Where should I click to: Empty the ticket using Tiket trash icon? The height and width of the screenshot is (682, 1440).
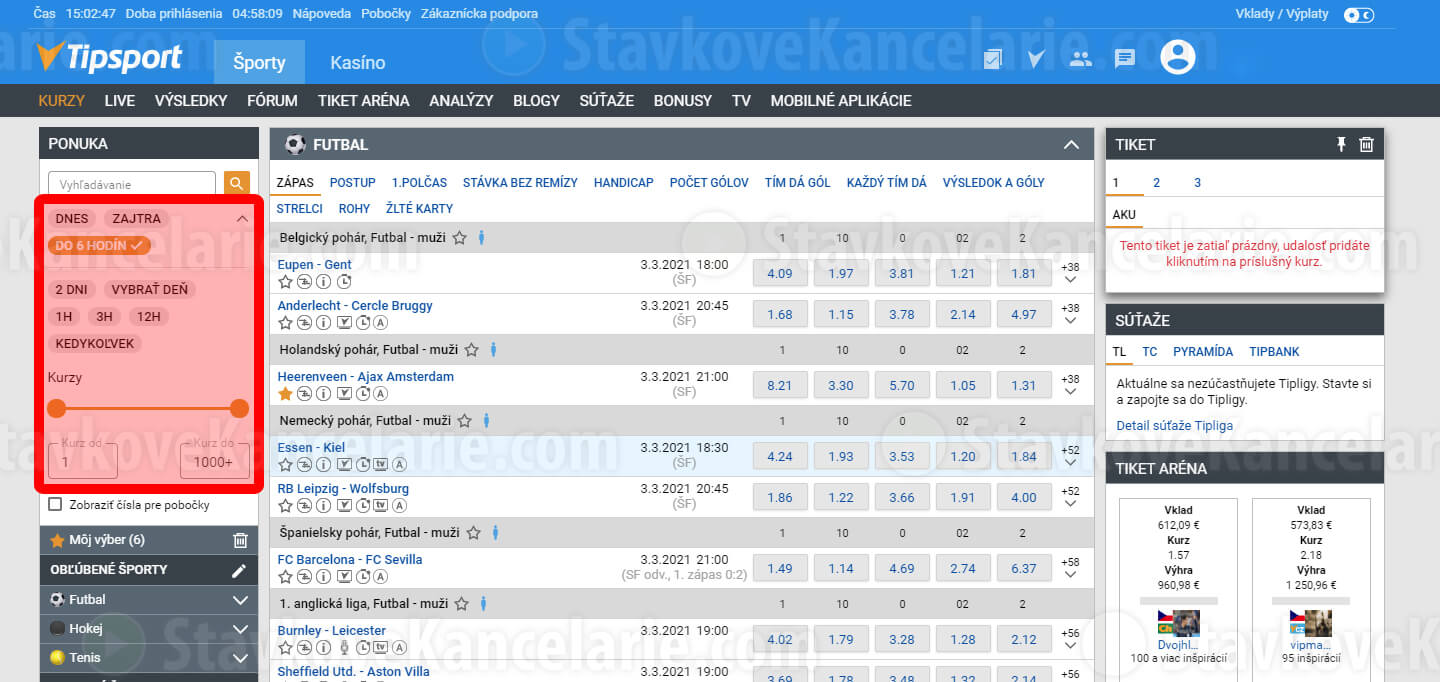click(x=1367, y=145)
